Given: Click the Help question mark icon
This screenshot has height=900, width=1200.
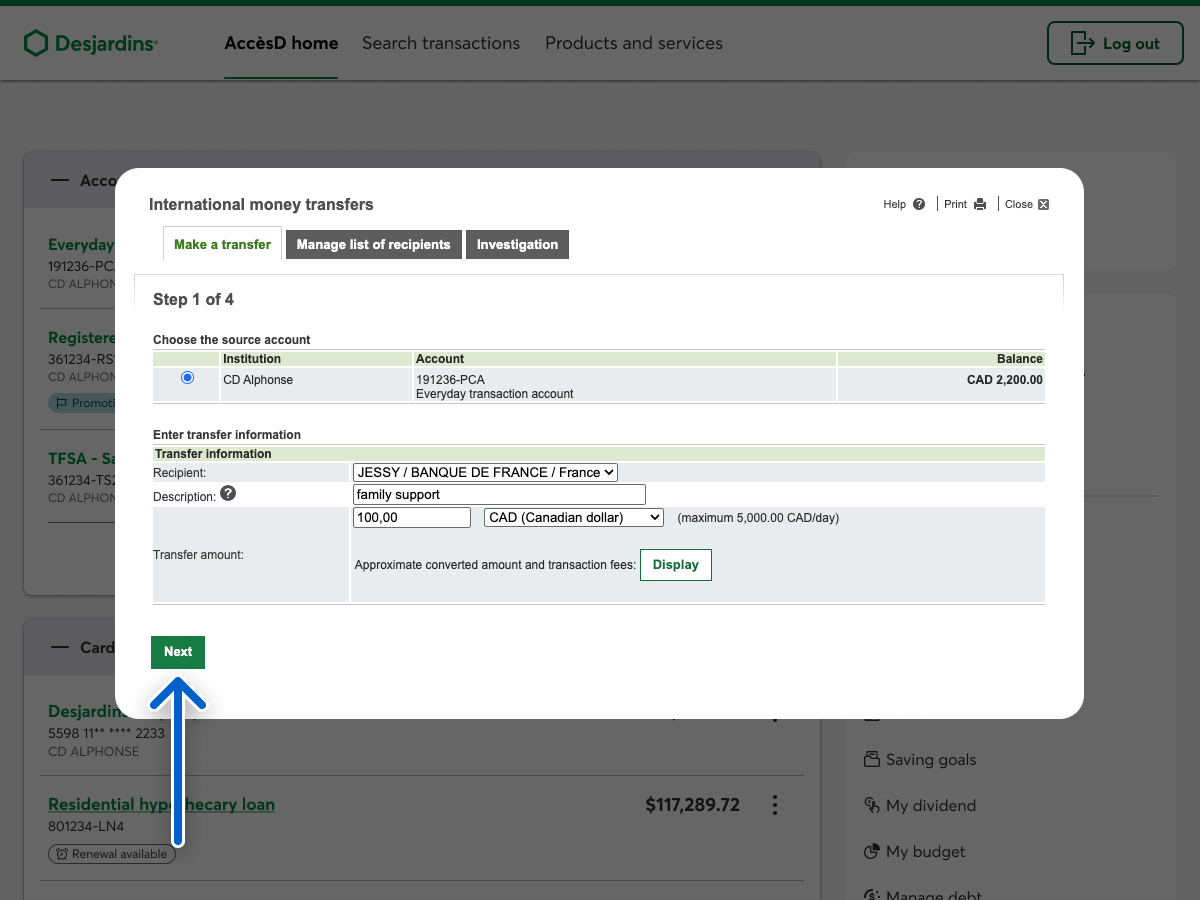Looking at the screenshot, I should pyautogui.click(x=919, y=204).
